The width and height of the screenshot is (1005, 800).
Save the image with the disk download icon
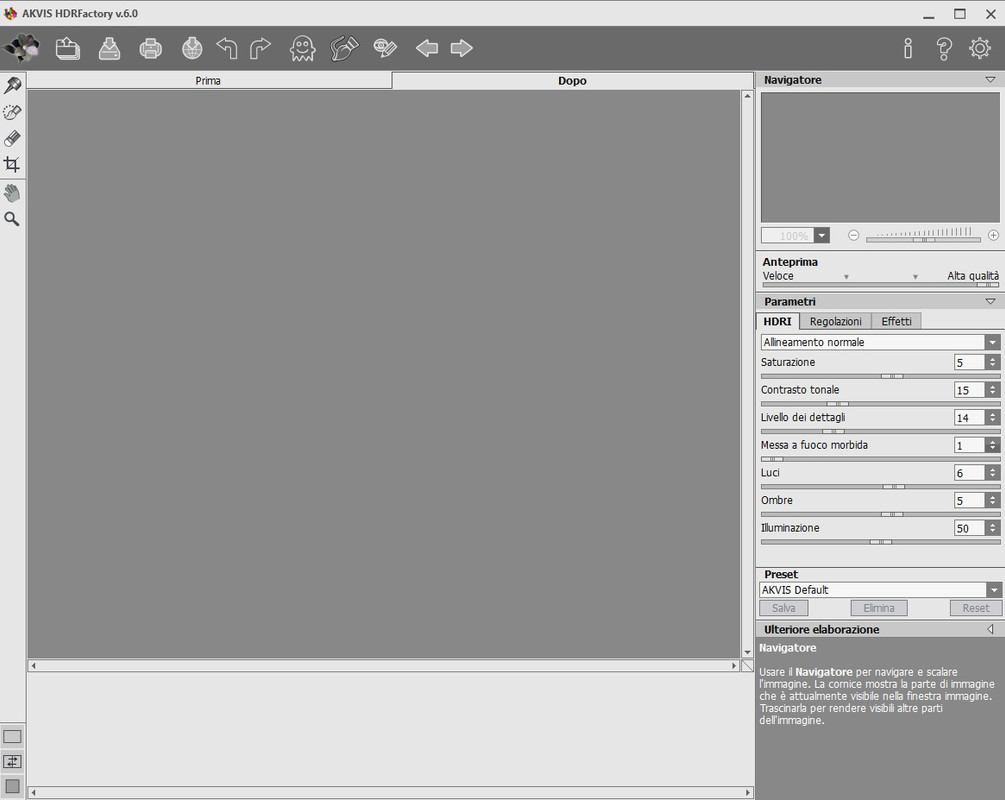coord(109,48)
